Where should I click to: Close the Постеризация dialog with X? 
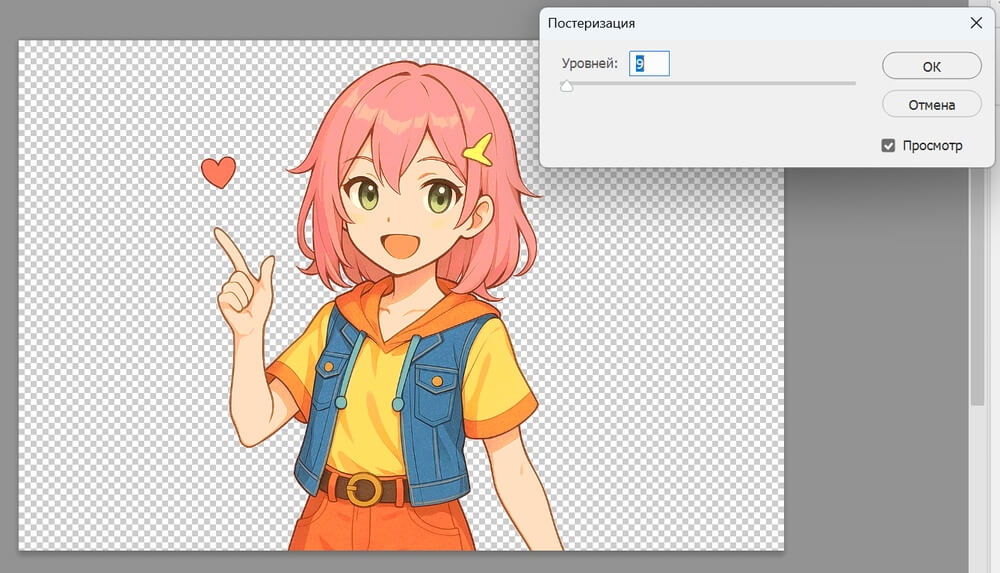coord(976,21)
